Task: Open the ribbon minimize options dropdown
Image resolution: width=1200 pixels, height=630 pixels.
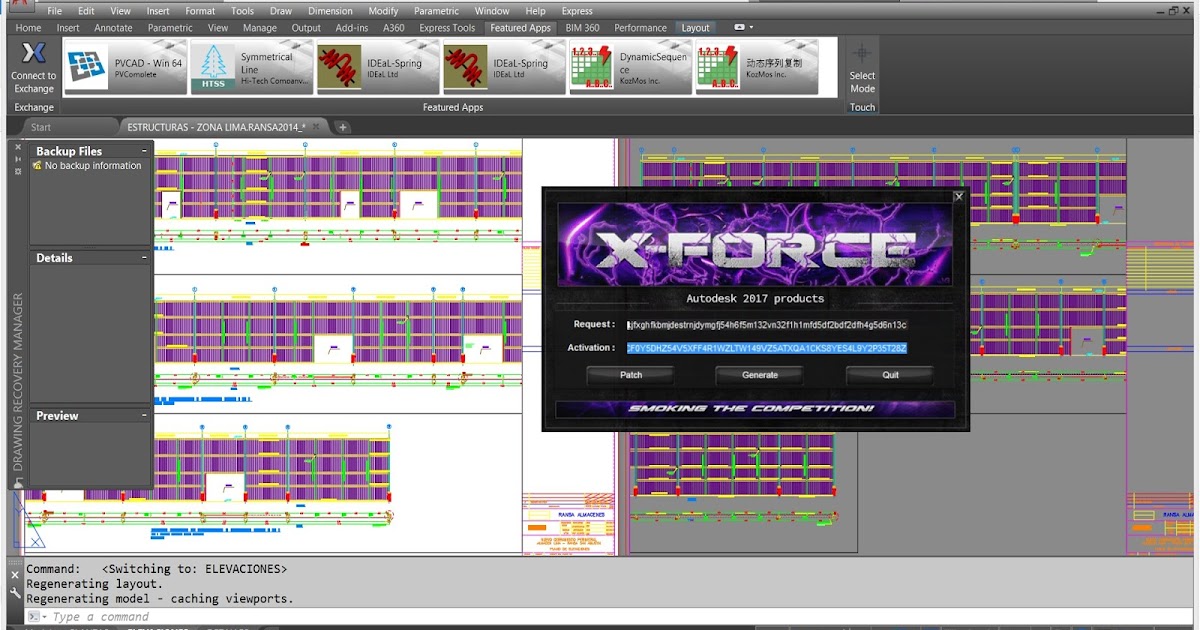Action: coord(744,28)
